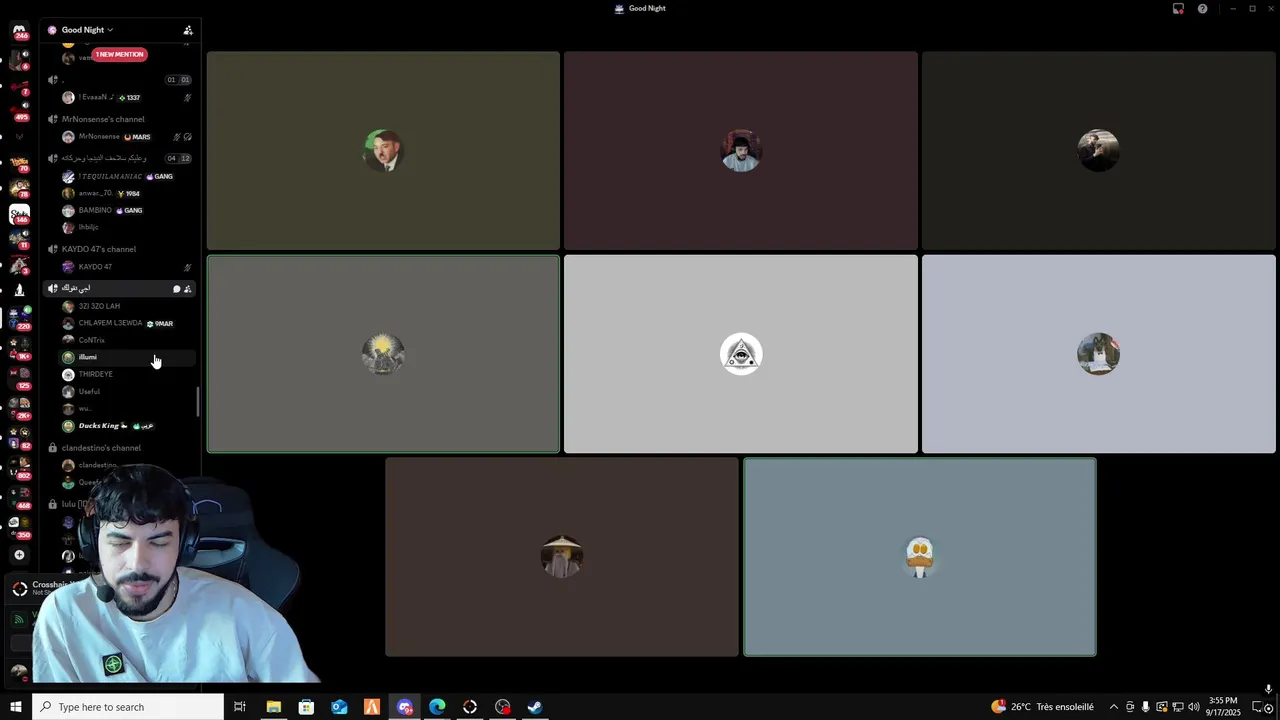
Task: Select user ! EvaaaN in list
Action: [x=125, y=98]
